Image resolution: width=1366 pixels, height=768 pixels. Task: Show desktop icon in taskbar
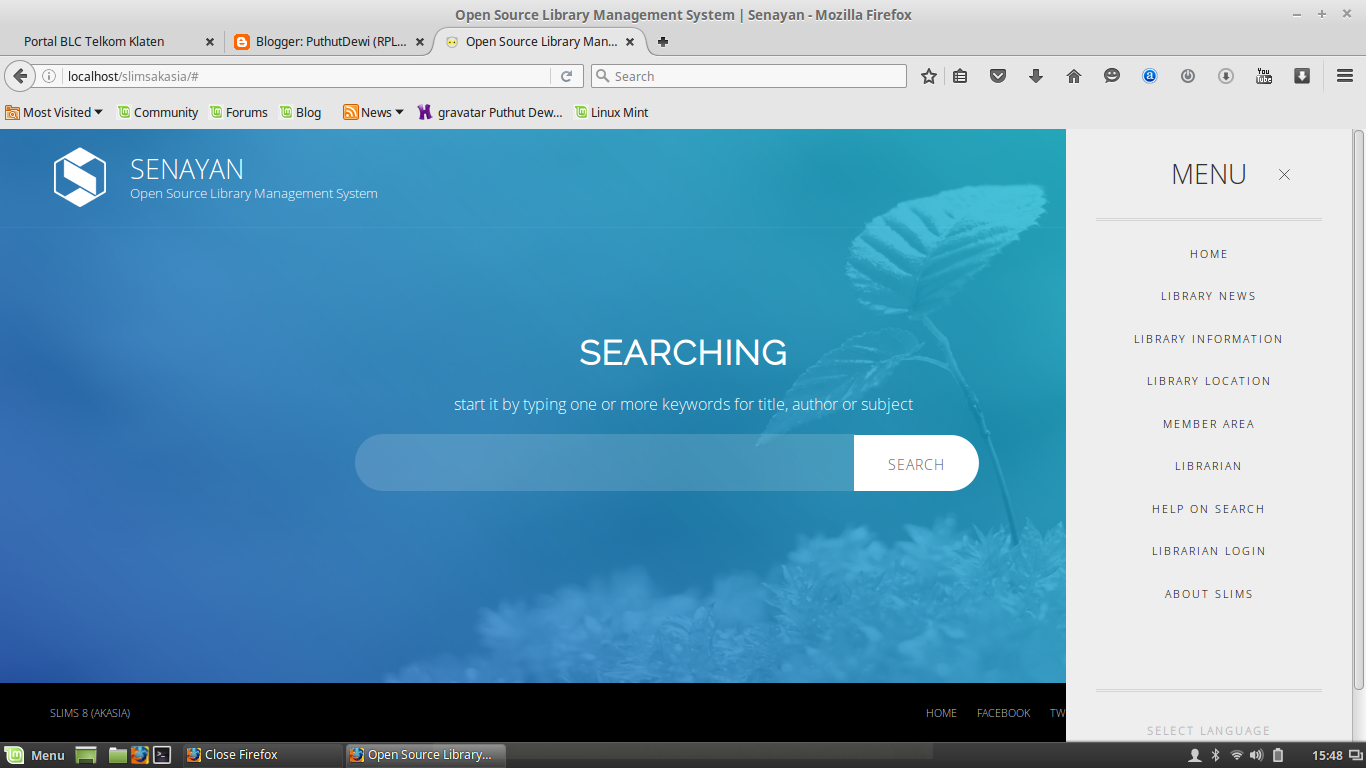[x=86, y=755]
